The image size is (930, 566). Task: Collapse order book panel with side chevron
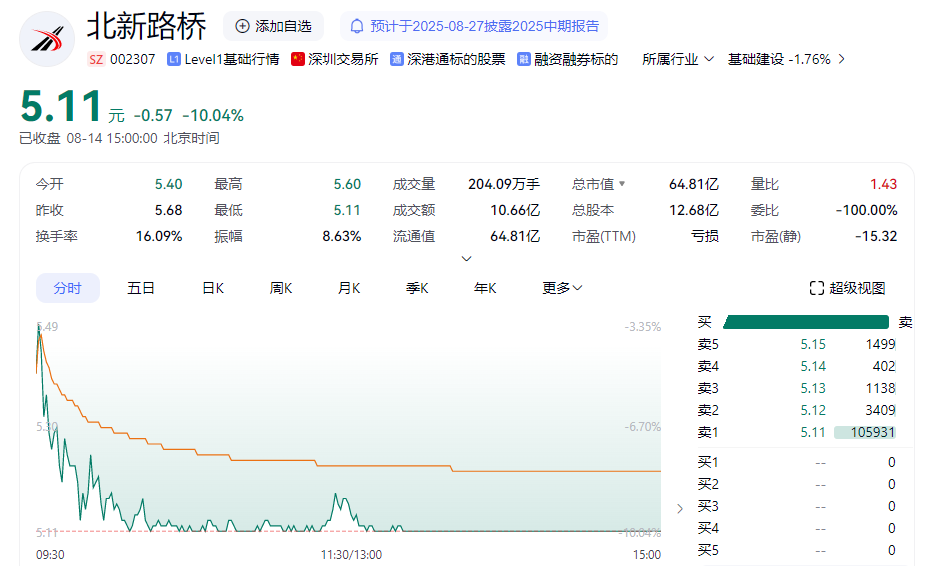[x=680, y=508]
